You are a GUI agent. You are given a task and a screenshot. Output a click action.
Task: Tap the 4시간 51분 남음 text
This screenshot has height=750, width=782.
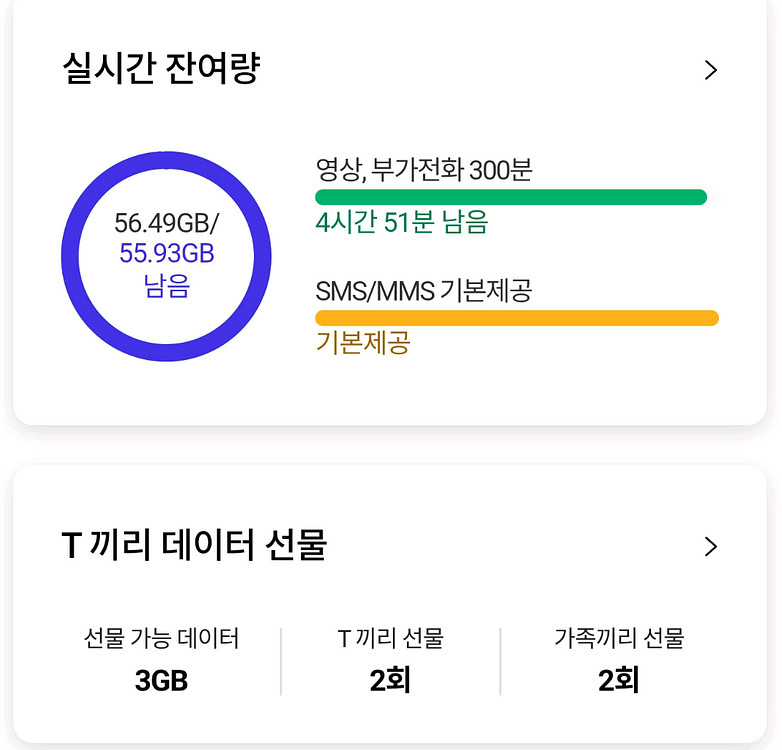pyautogui.click(x=401, y=222)
